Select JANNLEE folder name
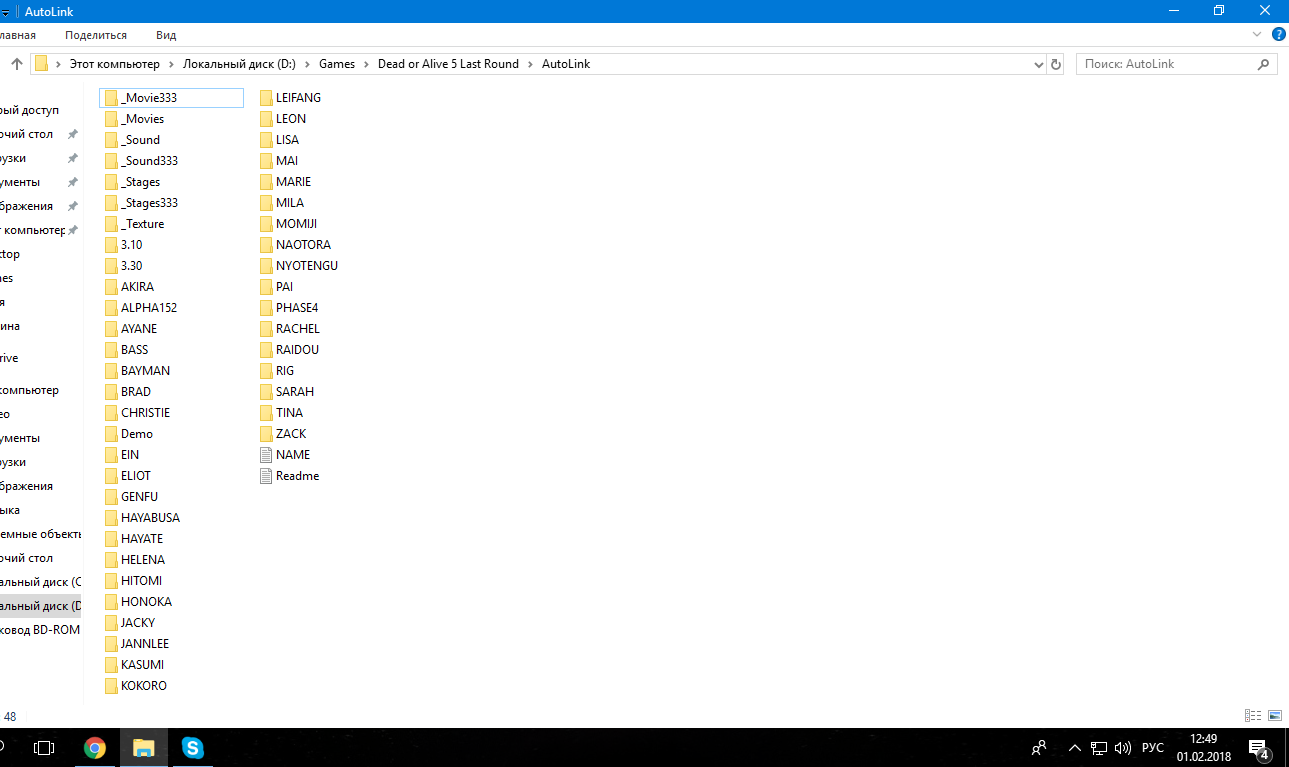 (144, 644)
